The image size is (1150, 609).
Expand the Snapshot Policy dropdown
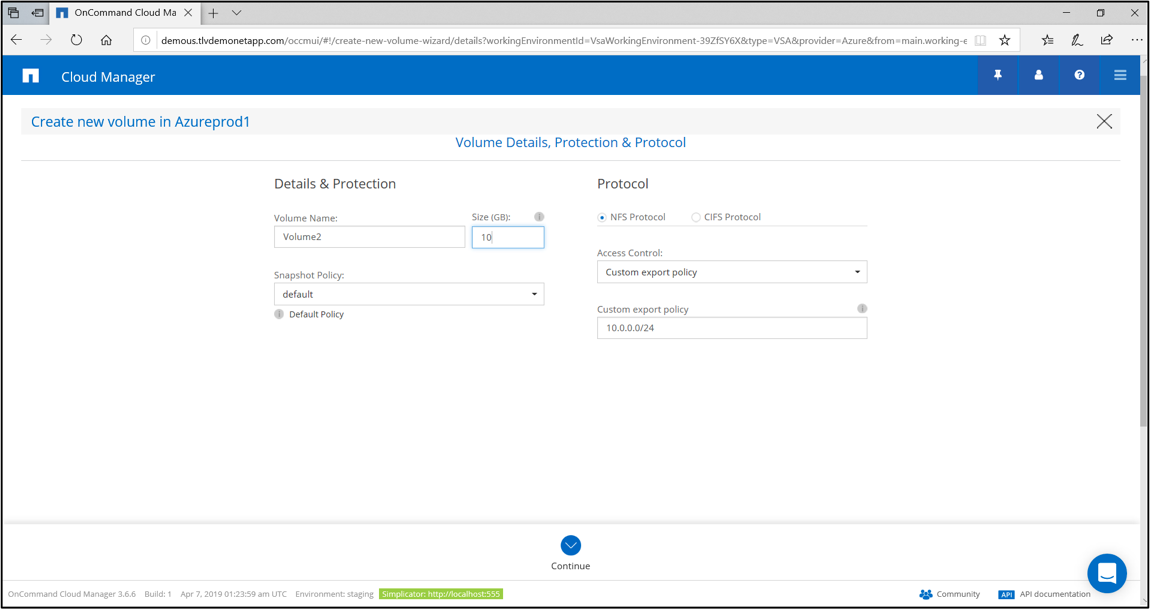click(x=409, y=294)
